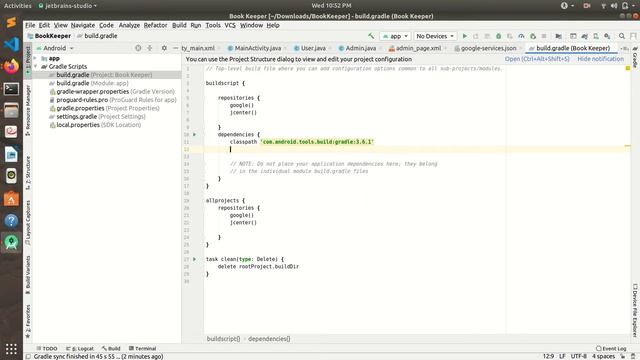Toggle the Resource Manager side panel

click(x=28, y=110)
